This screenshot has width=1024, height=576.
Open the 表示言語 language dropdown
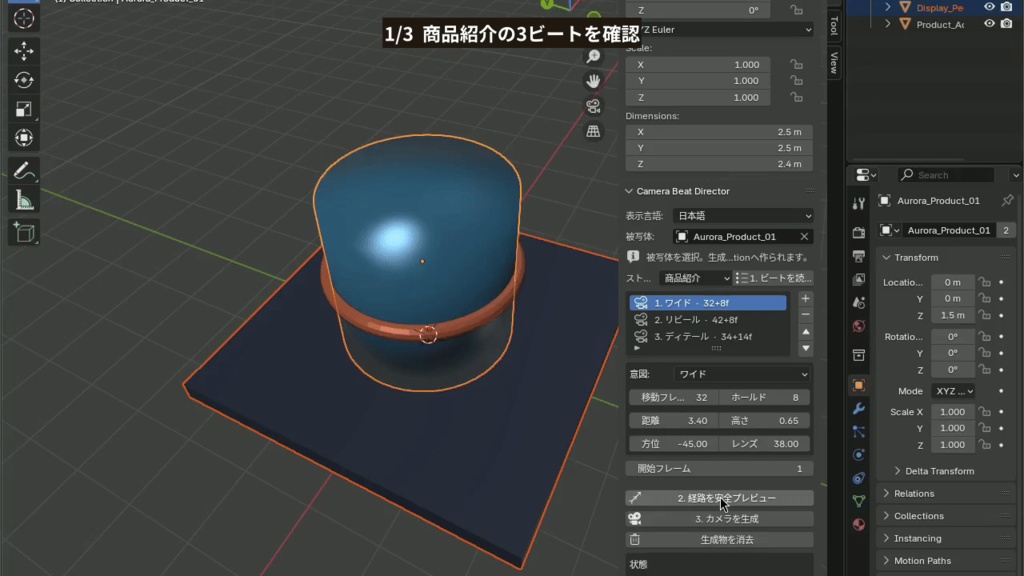click(743, 216)
